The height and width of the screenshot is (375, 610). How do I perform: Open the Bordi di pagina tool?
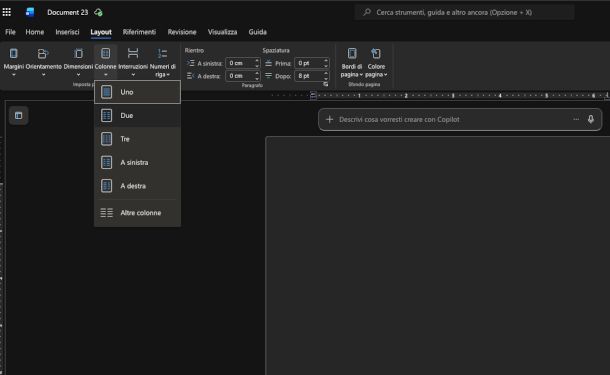pyautogui.click(x=352, y=62)
